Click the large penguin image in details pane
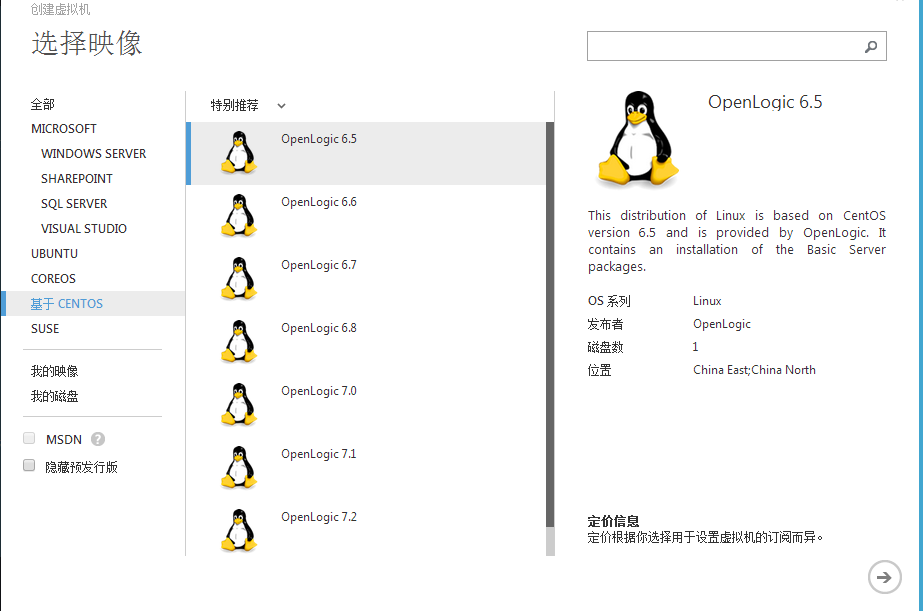Screen dimensions: 923x611 click(638, 139)
